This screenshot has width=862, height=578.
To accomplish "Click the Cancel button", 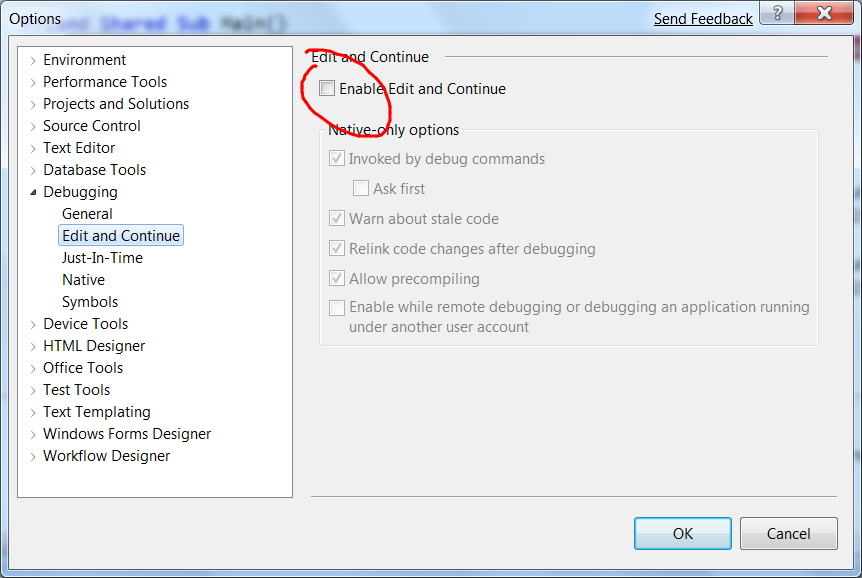I will click(x=788, y=533).
